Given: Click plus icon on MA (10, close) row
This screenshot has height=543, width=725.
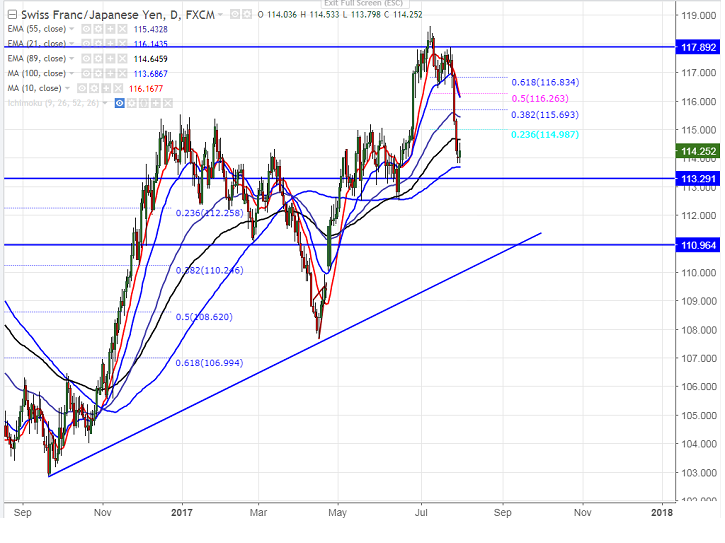Looking at the screenshot, I should (106, 88).
